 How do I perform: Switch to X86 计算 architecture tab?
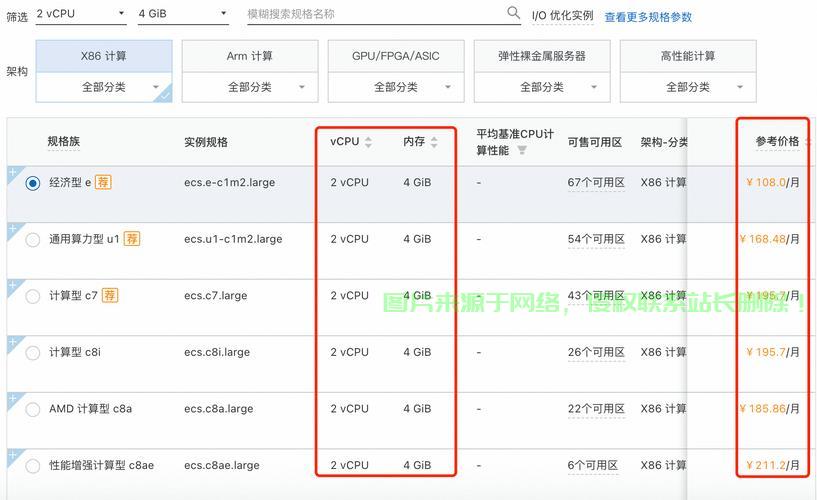coord(104,56)
